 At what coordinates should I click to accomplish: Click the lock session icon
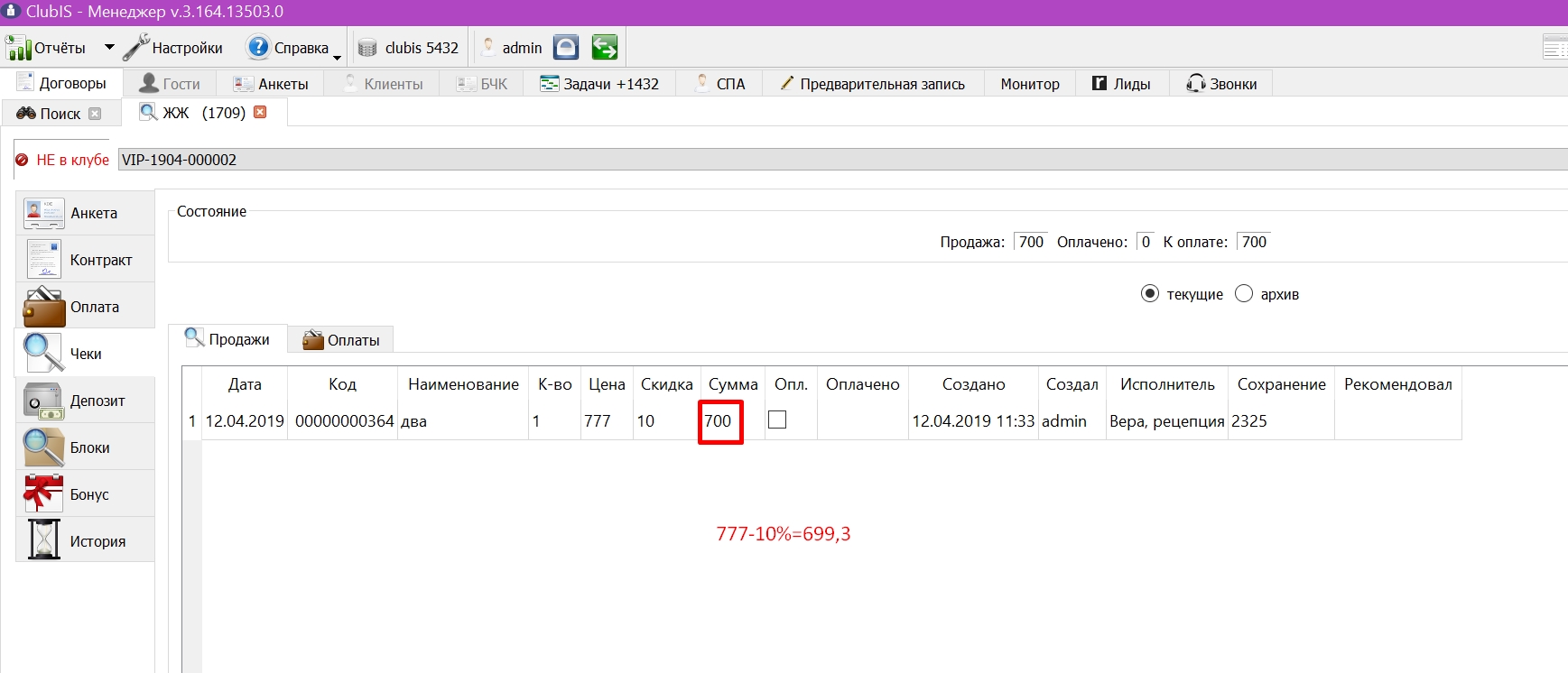point(566,47)
